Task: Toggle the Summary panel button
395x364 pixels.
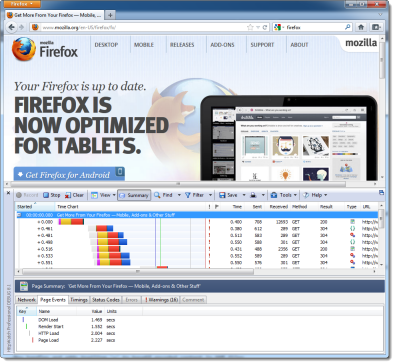Action: point(134,195)
